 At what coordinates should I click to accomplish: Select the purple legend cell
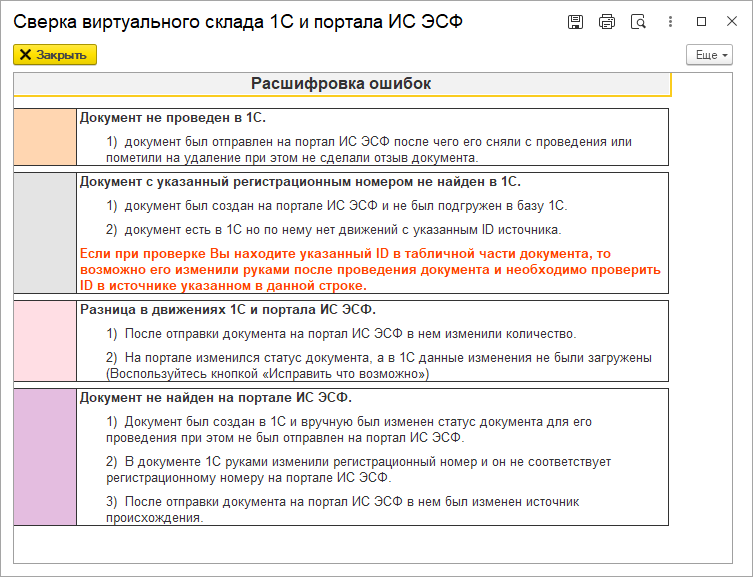click(45, 457)
